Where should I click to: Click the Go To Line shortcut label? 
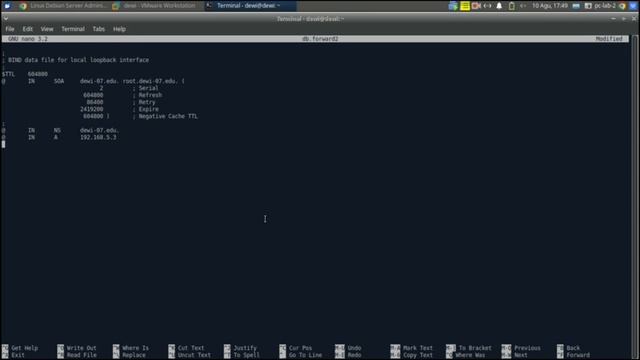point(305,355)
